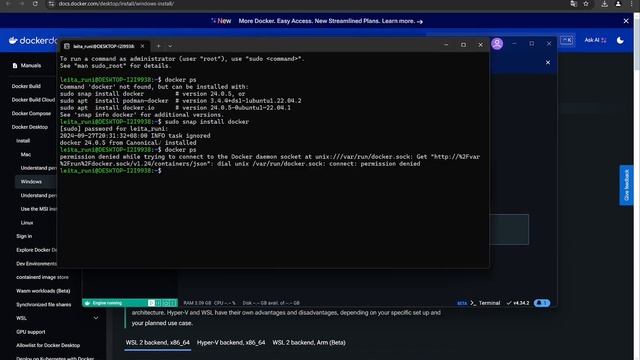Open Sign in sidebar entry
This screenshot has width=640, height=360.
pos(24,236)
